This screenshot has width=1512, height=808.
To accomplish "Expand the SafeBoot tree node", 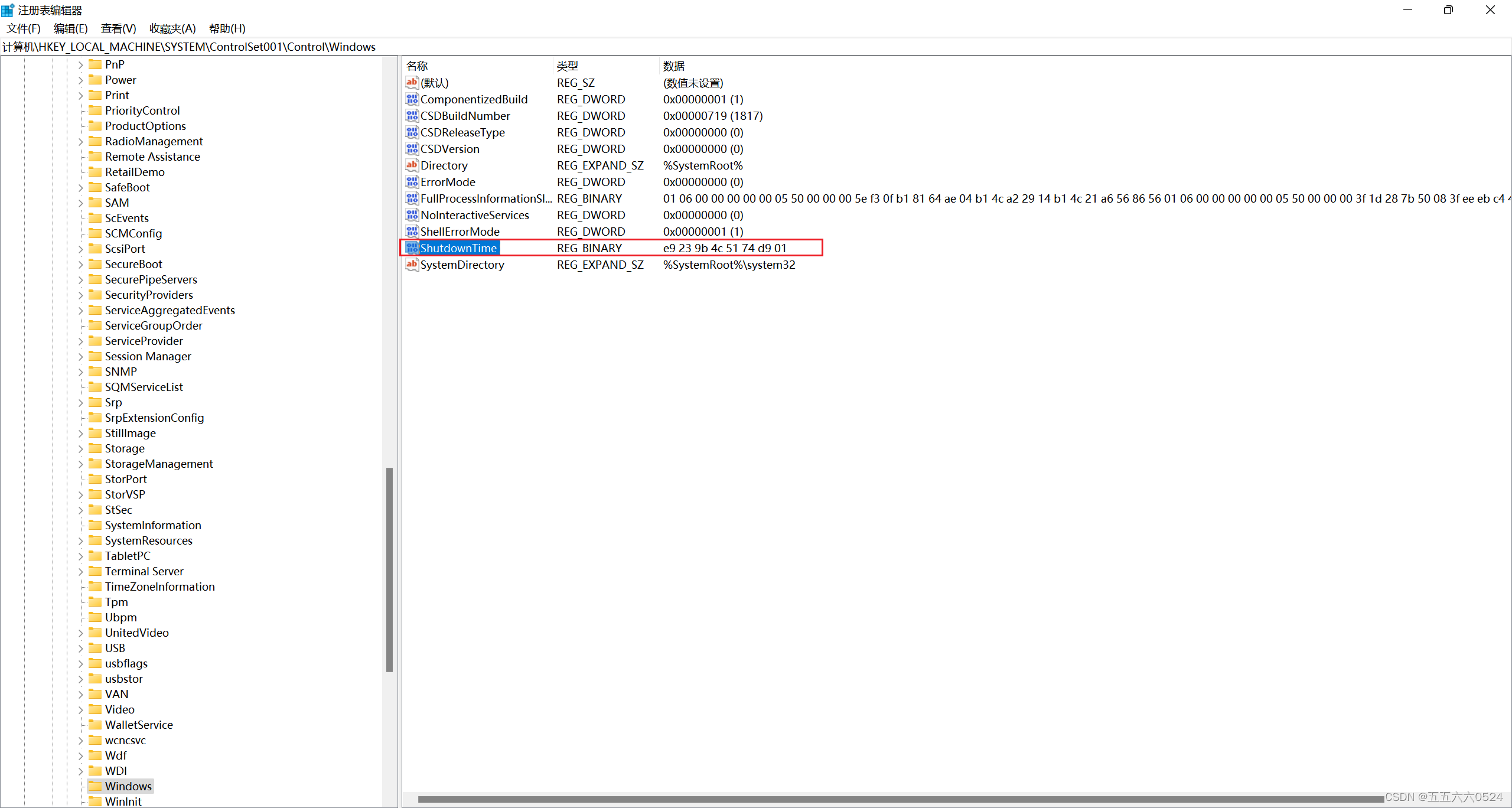I will click(x=81, y=188).
